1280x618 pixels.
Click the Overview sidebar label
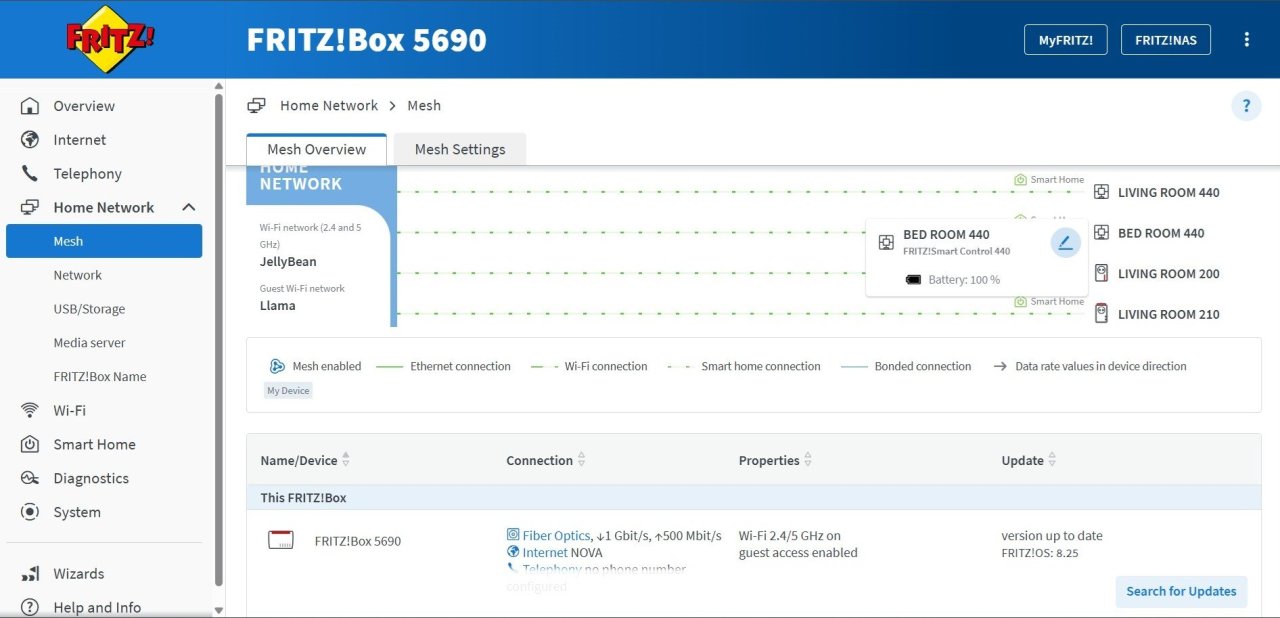pos(84,106)
